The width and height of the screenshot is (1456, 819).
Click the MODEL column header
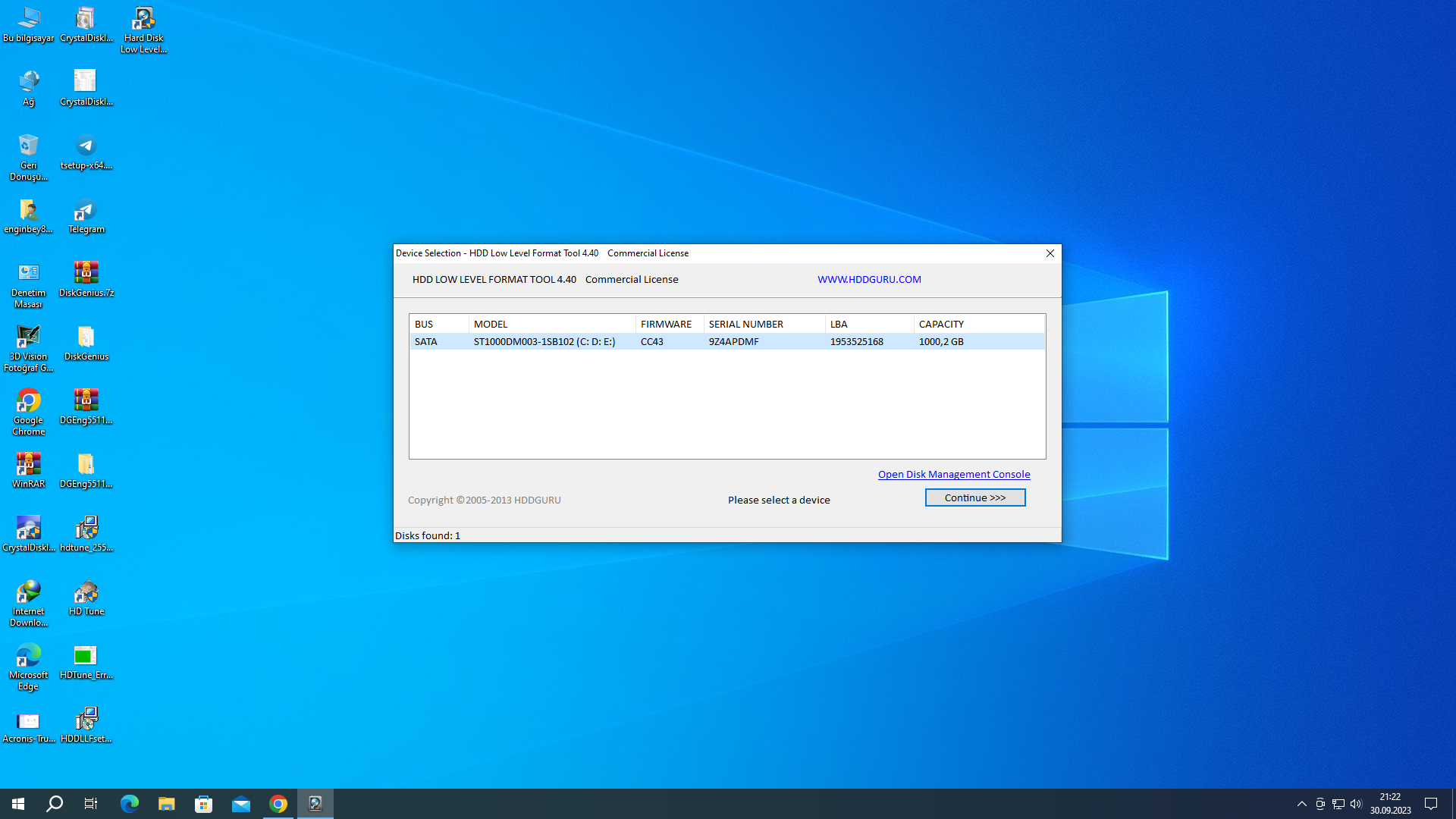point(551,324)
